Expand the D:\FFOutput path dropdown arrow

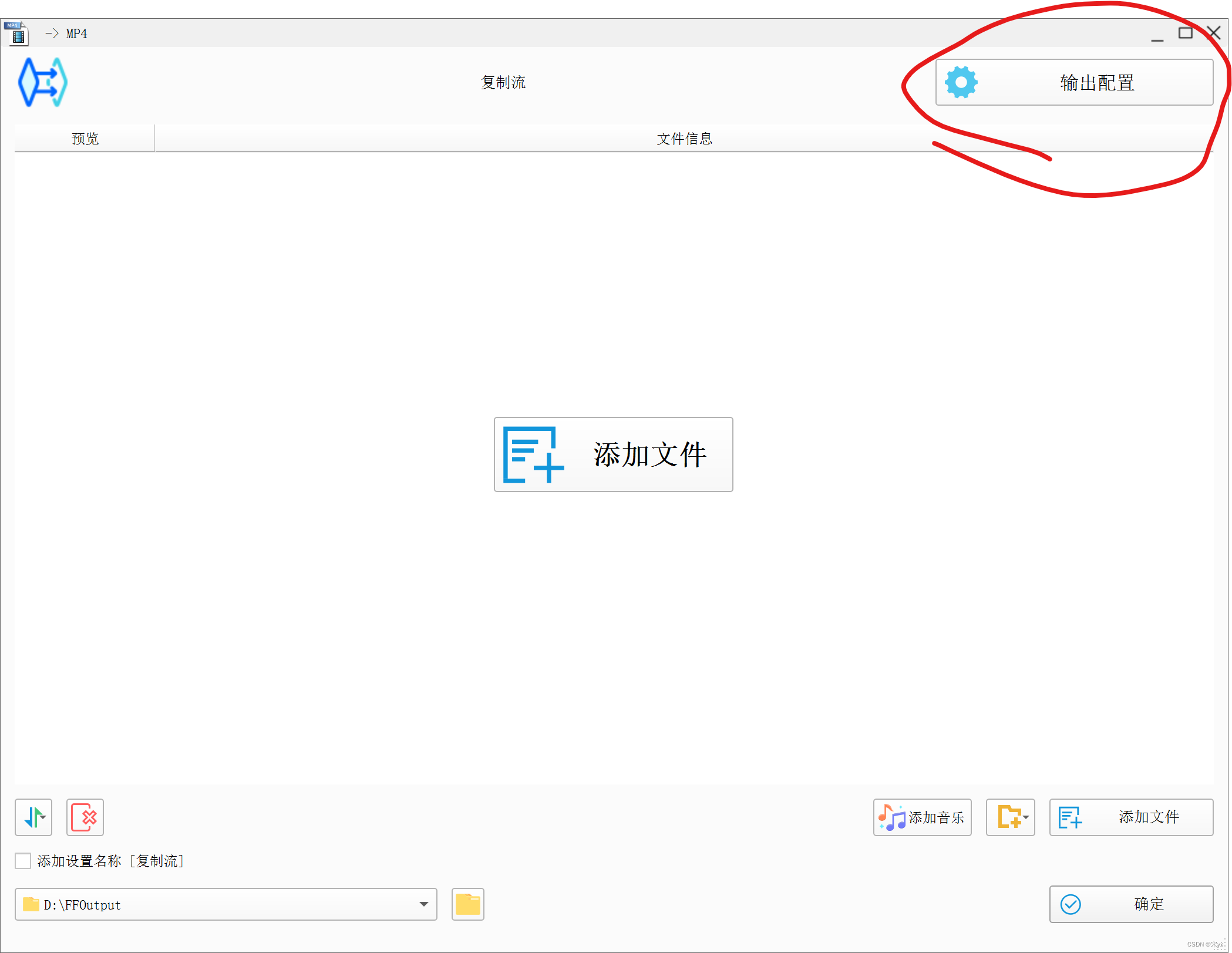pyautogui.click(x=423, y=904)
